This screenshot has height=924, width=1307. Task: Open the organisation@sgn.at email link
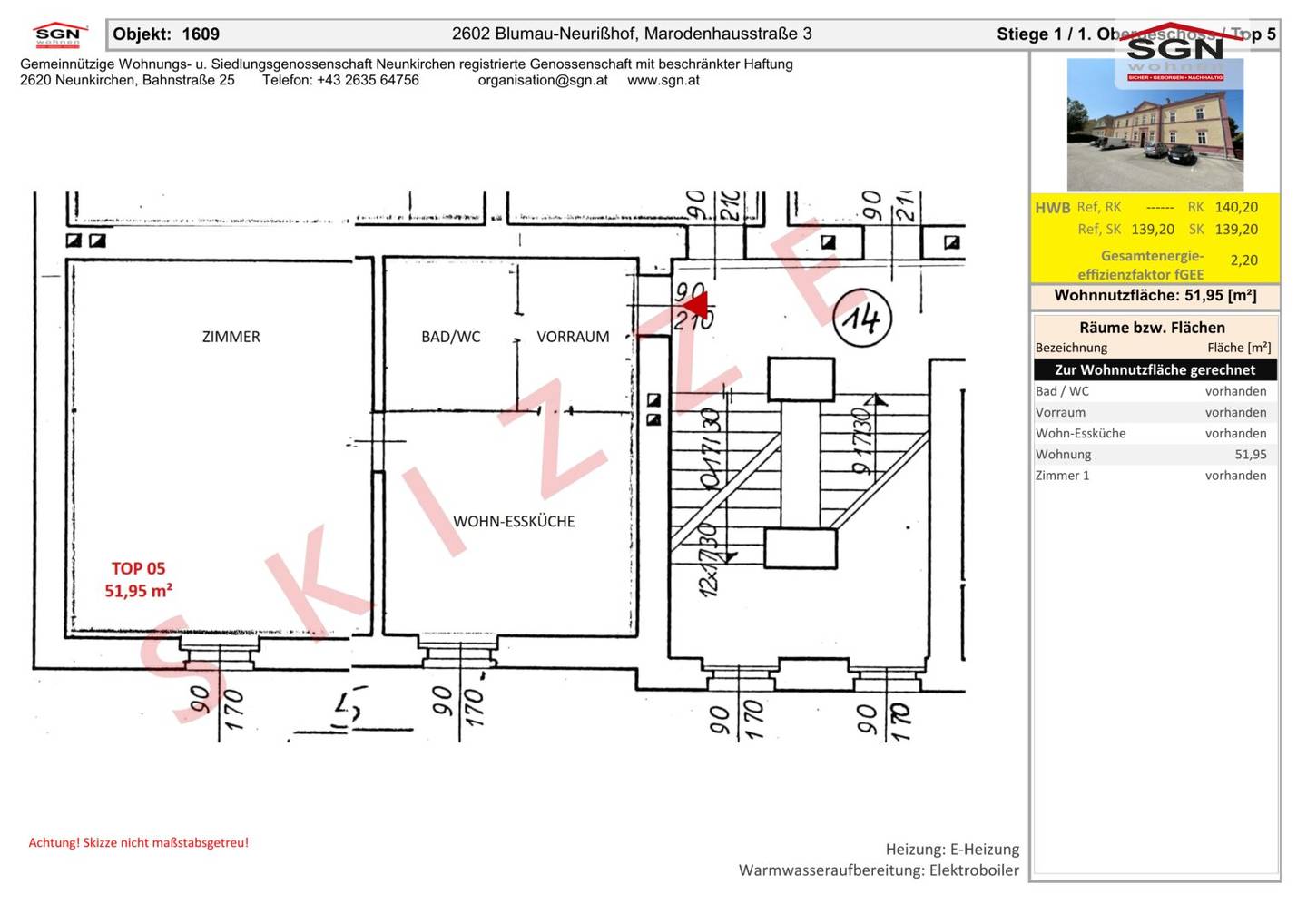pos(543,80)
